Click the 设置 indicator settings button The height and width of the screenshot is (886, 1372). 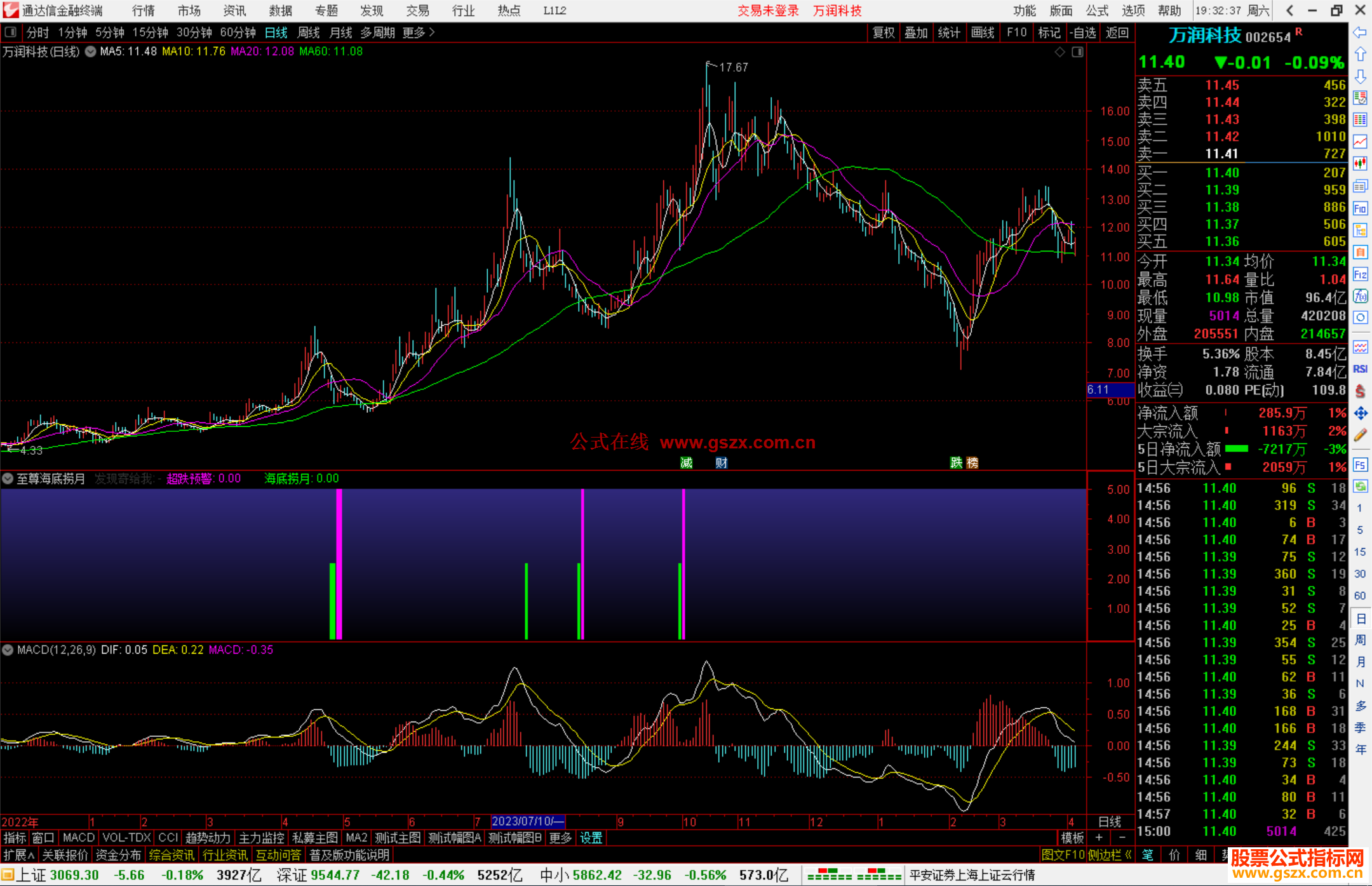coord(591,838)
